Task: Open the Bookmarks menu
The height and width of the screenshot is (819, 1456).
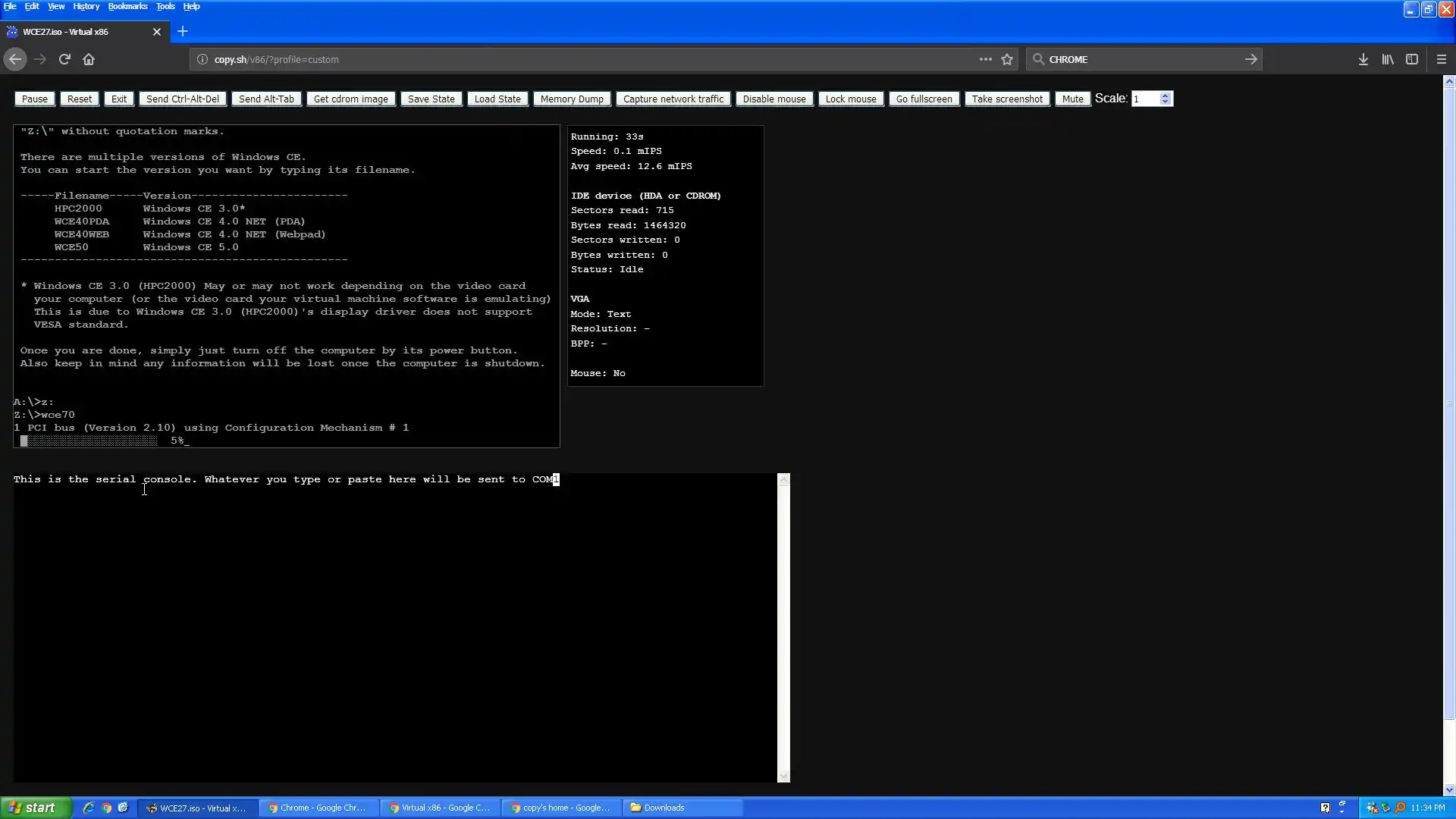Action: pyautogui.click(x=127, y=6)
